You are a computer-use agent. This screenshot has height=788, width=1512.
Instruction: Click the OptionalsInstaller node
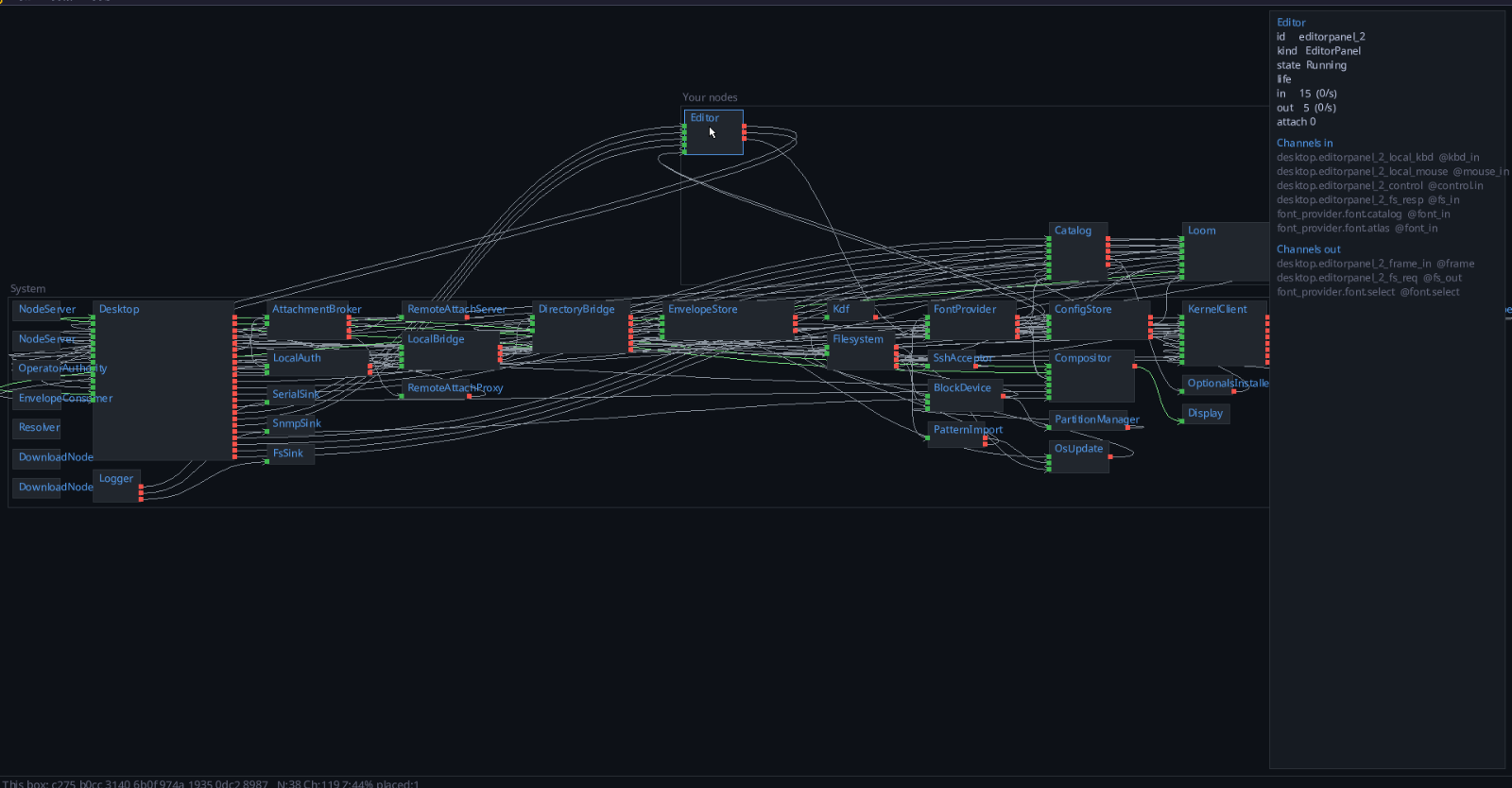[x=1208, y=384]
